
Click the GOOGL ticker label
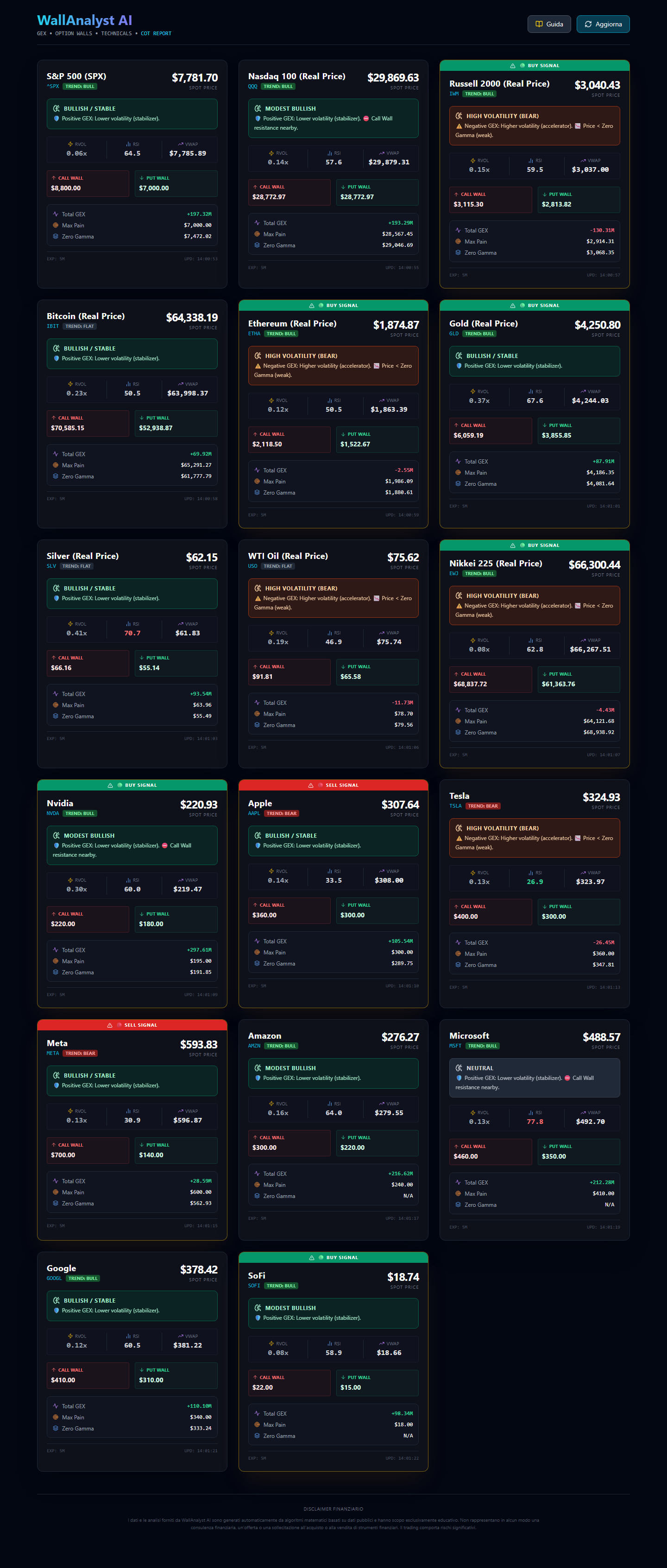coord(54,1278)
